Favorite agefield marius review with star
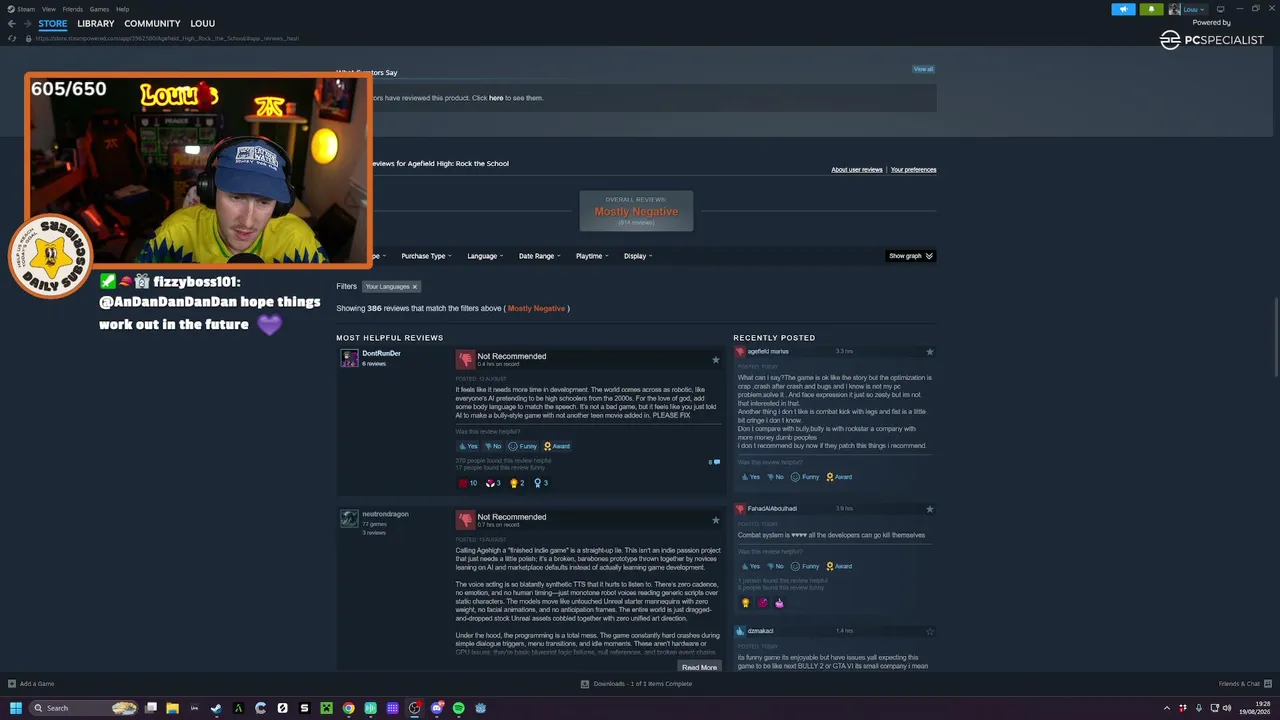1280x720 pixels. [929, 352]
